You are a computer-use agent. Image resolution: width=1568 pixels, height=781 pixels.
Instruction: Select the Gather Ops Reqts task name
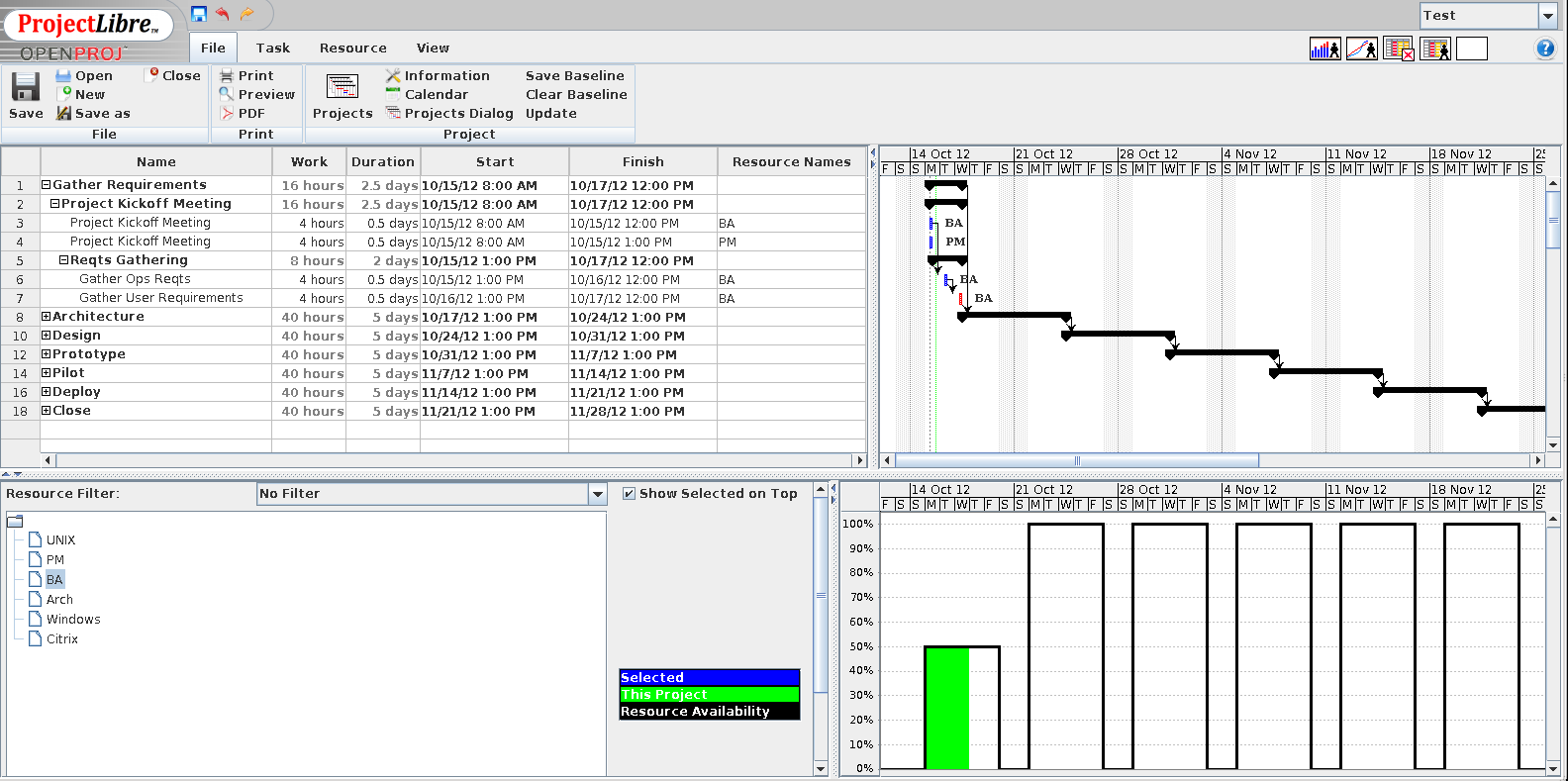click(135, 278)
